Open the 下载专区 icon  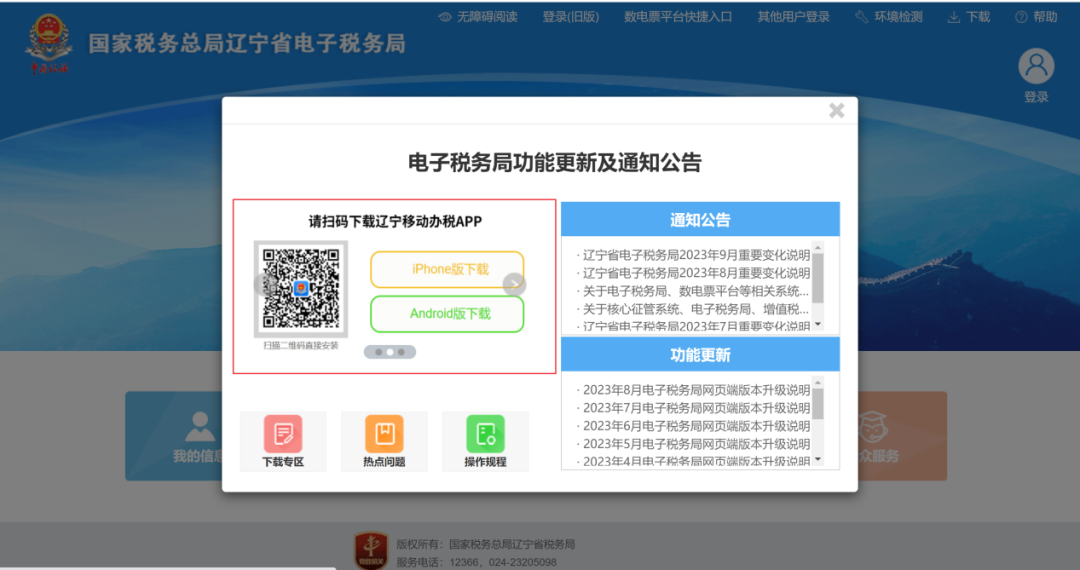pos(283,435)
